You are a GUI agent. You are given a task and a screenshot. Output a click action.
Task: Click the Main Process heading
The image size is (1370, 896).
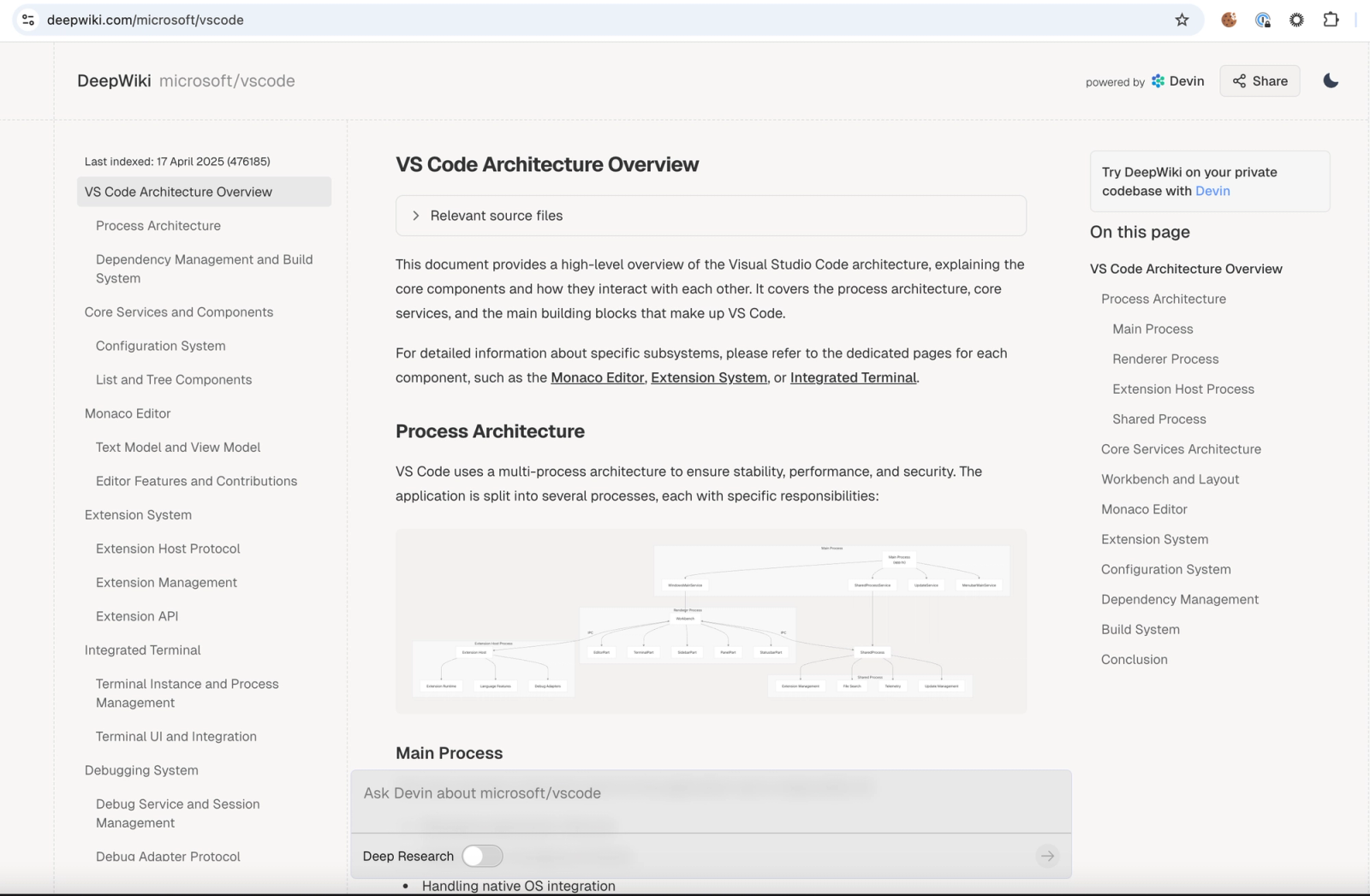click(x=449, y=753)
